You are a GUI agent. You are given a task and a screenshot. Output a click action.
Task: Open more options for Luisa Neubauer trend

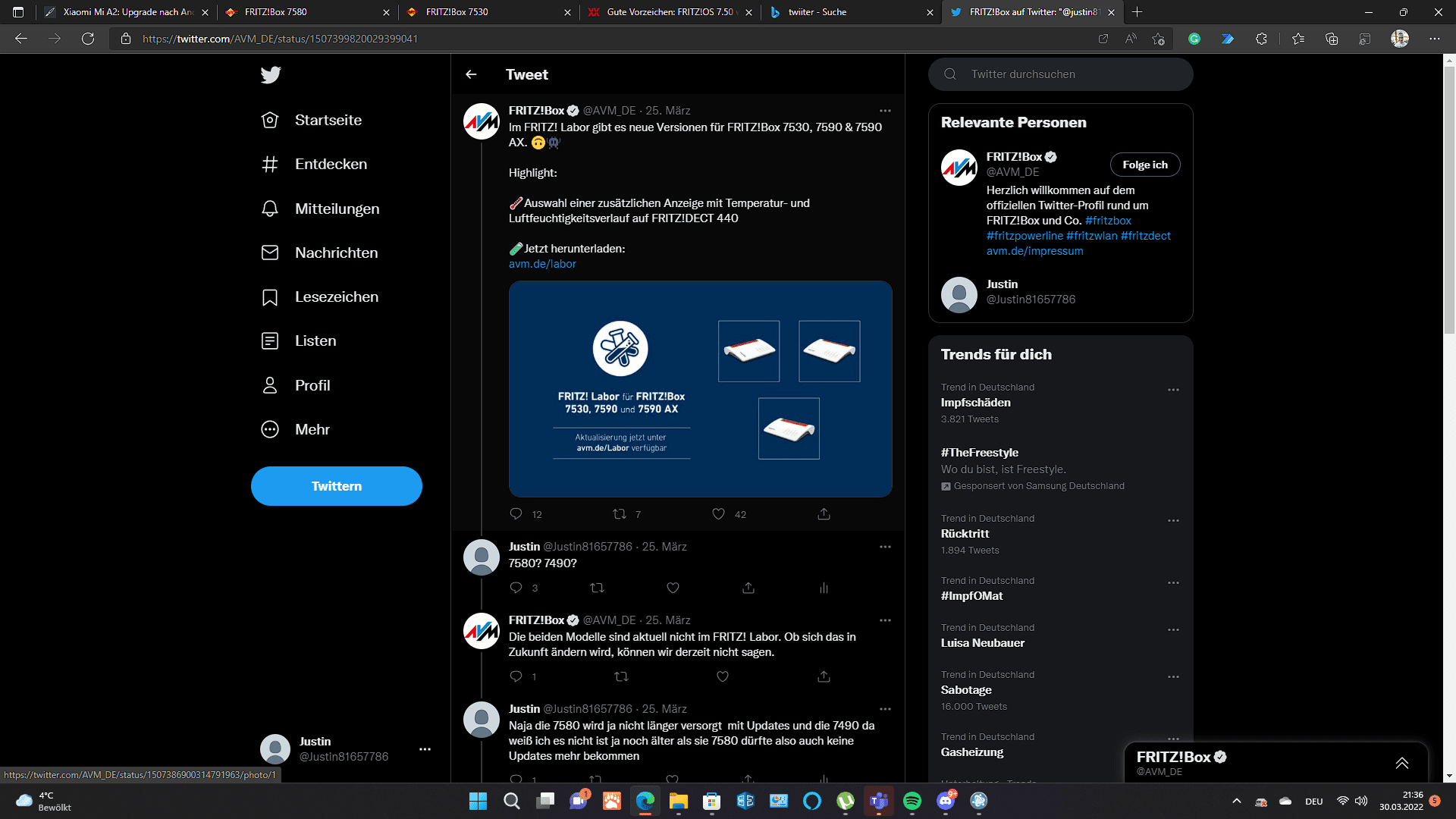(x=1173, y=630)
